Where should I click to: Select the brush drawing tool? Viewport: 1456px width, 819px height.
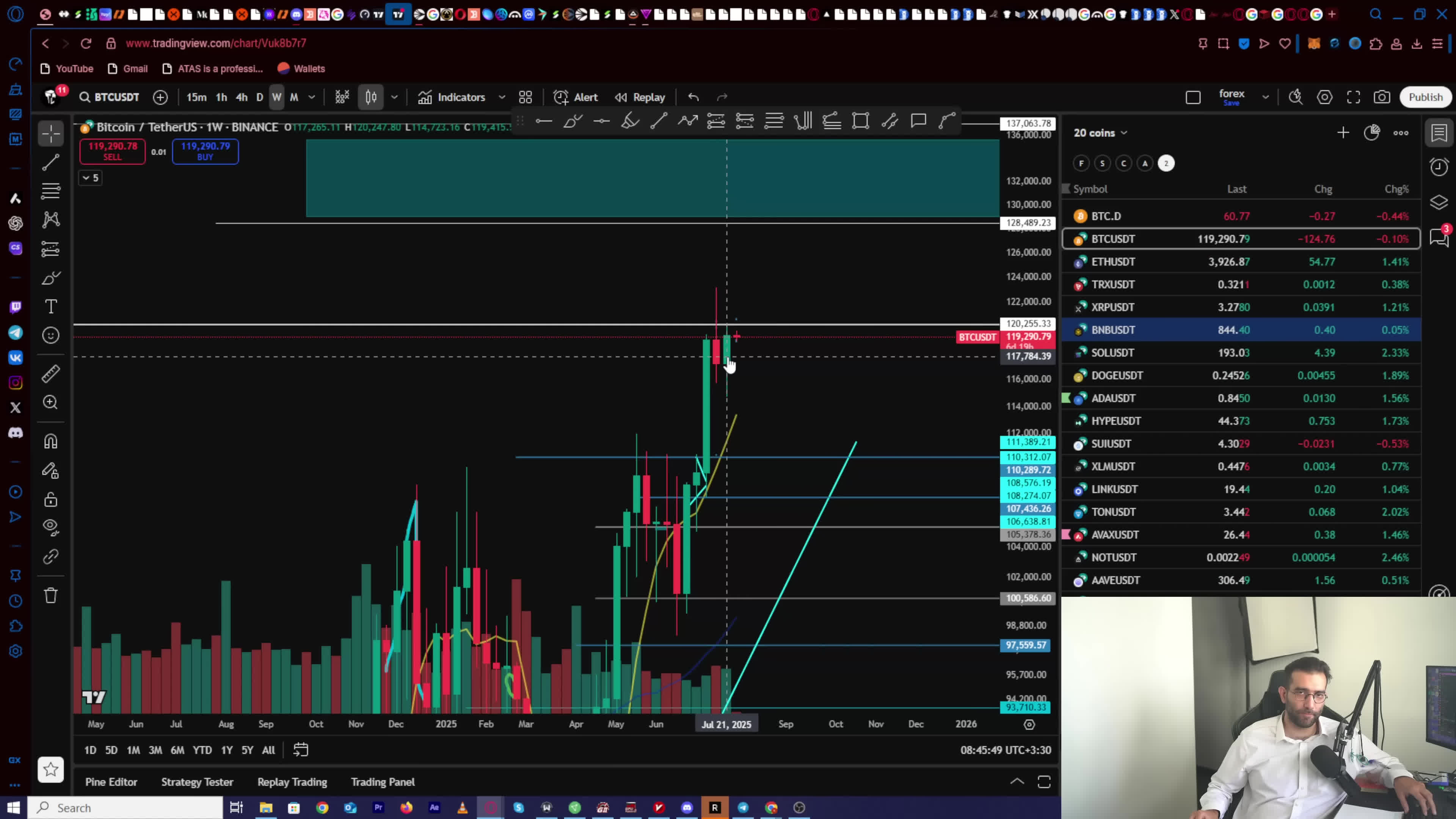point(51,278)
